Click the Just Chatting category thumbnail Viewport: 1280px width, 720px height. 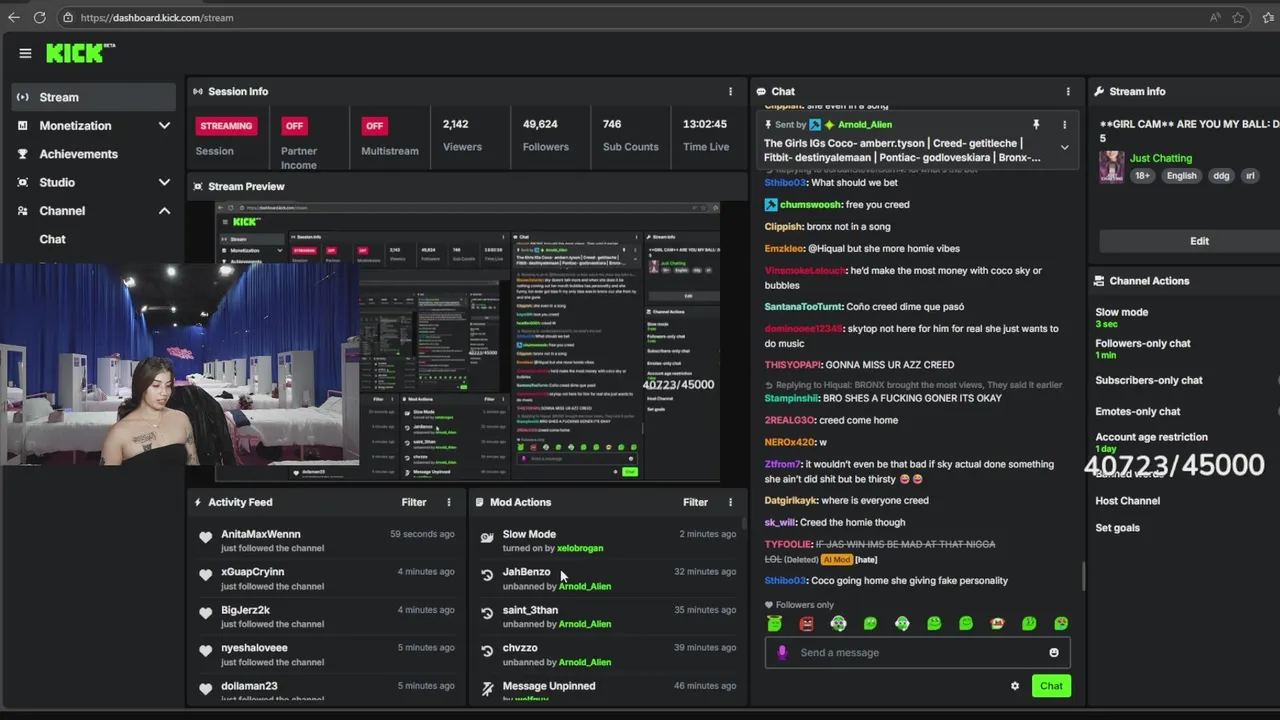click(1112, 167)
